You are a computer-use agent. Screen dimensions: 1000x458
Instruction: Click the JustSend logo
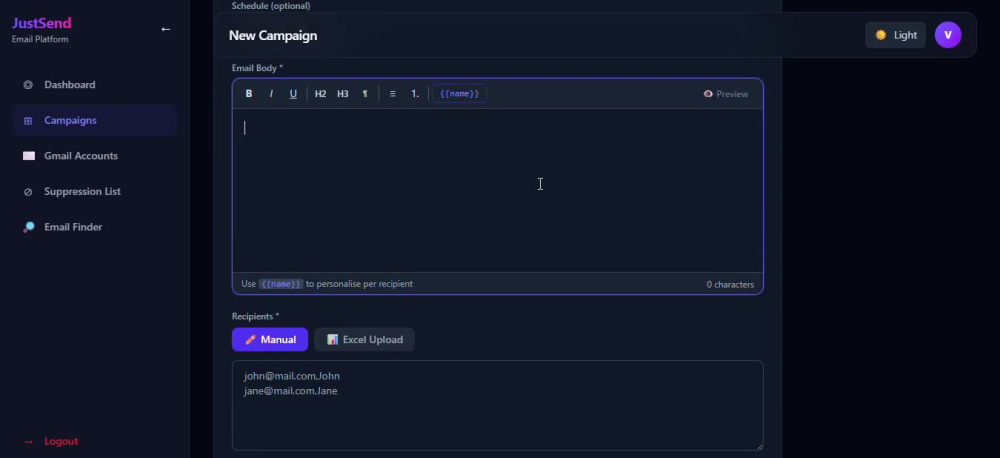pos(41,24)
